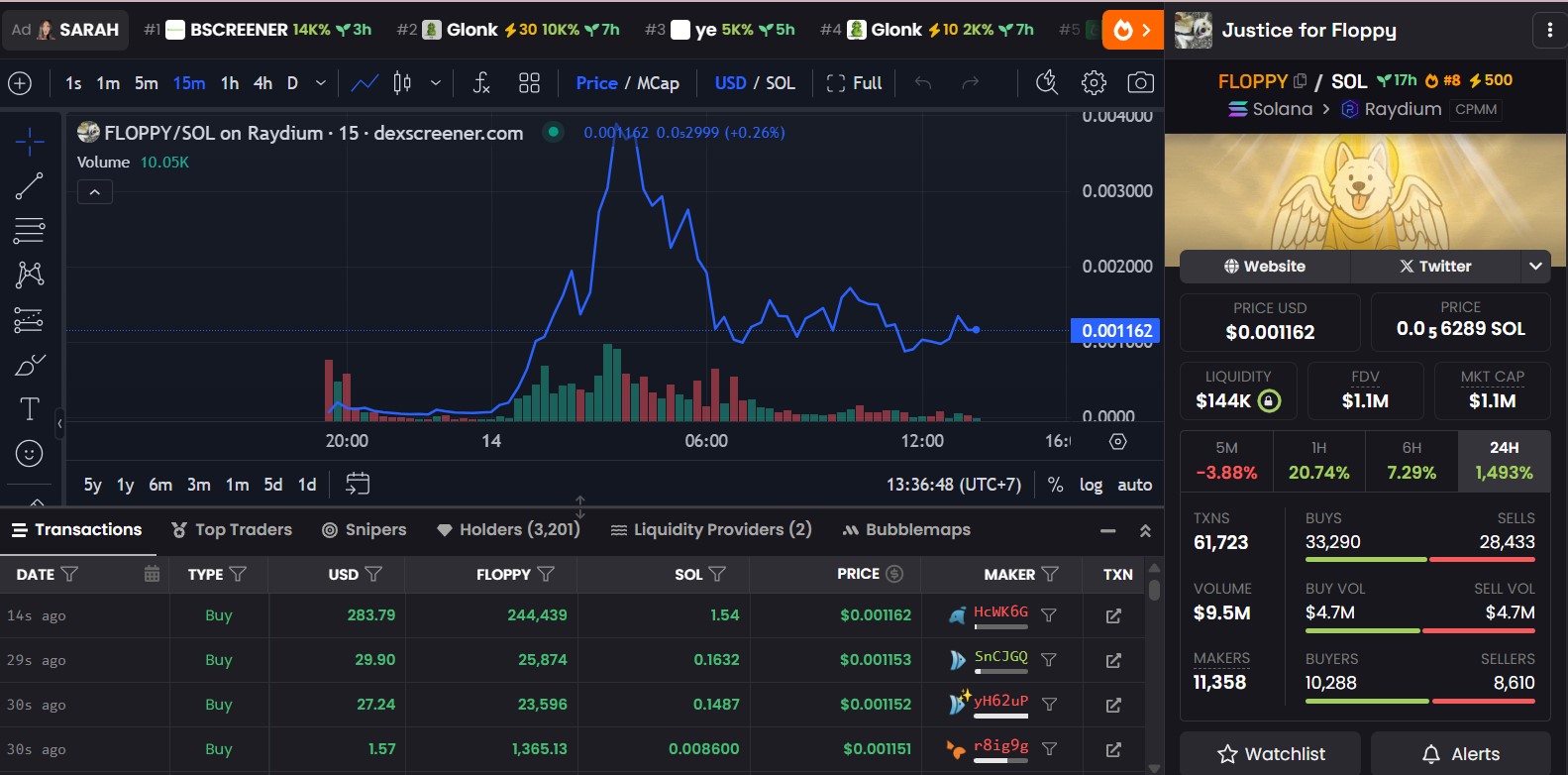Add FLOPPY to Watchlist
Screen dimensions: 1568x775
[x=1271, y=754]
